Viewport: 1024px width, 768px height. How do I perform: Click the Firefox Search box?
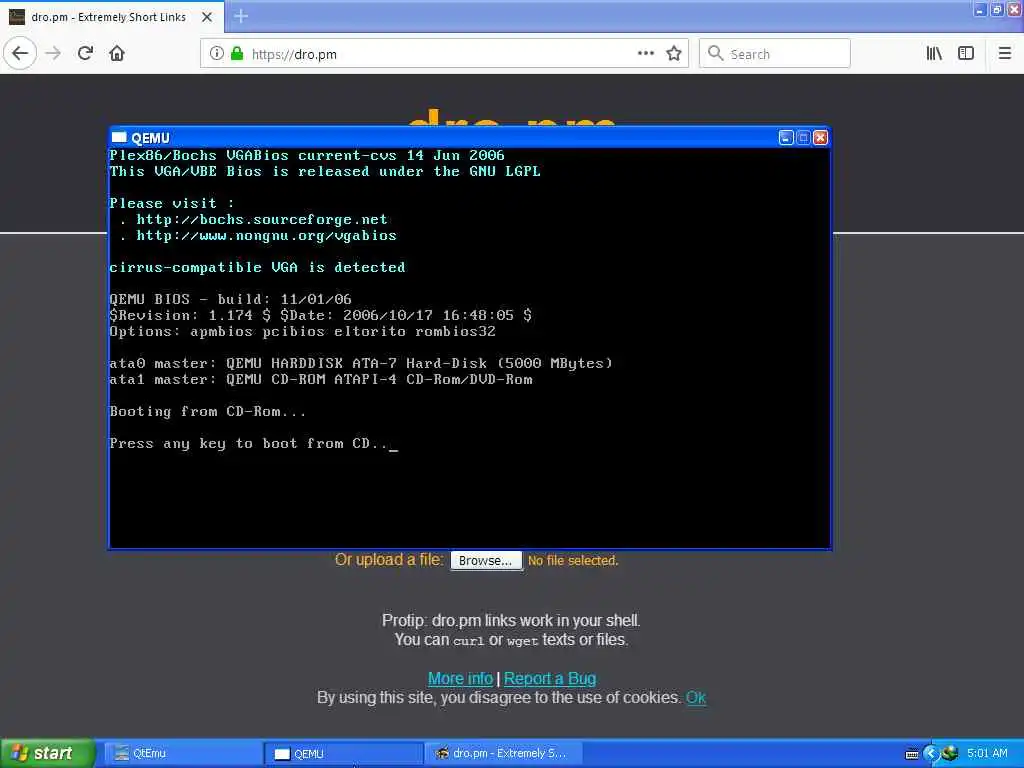click(x=775, y=54)
